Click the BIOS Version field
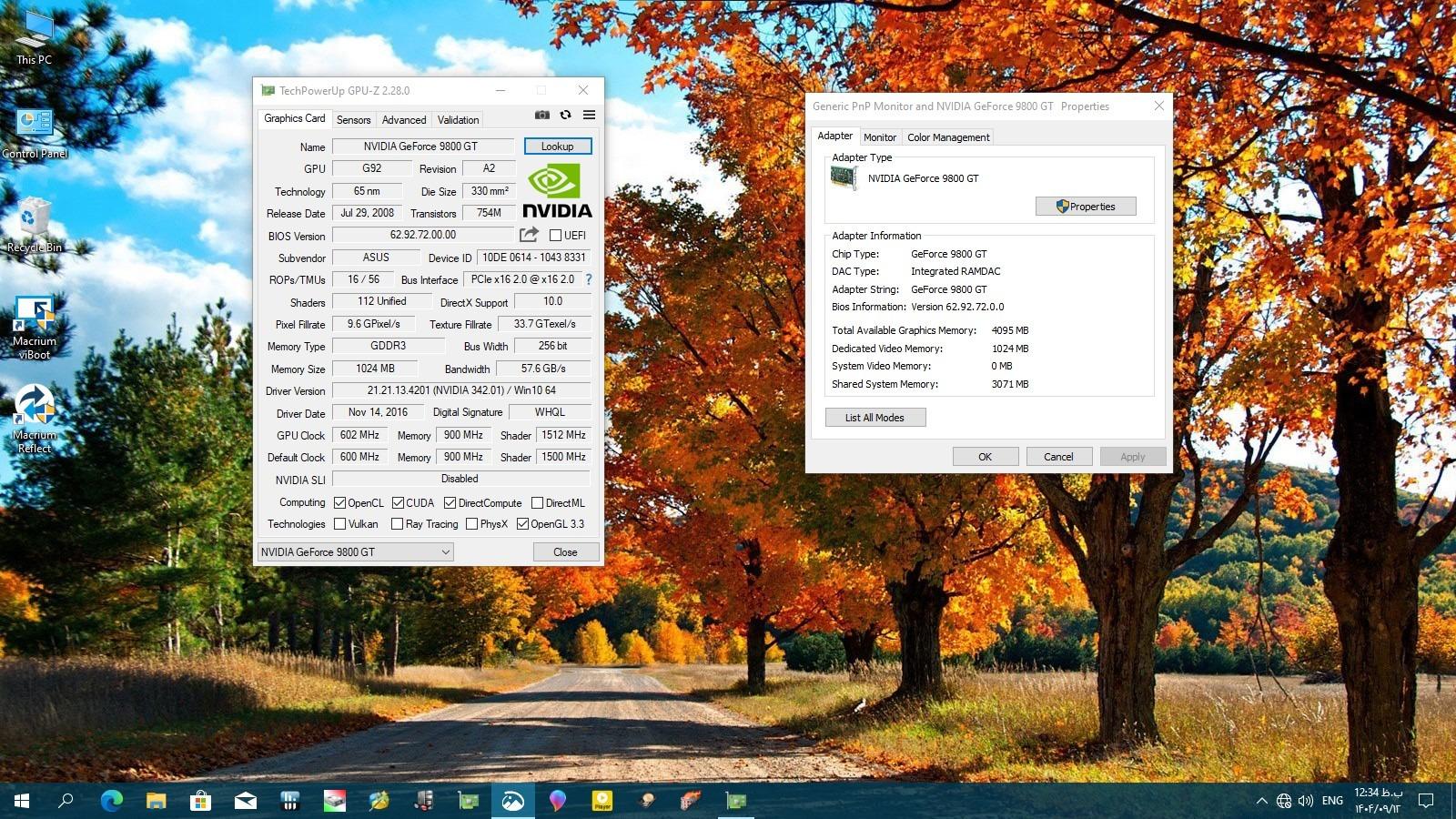Viewport: 1456px width, 819px height. [x=423, y=235]
